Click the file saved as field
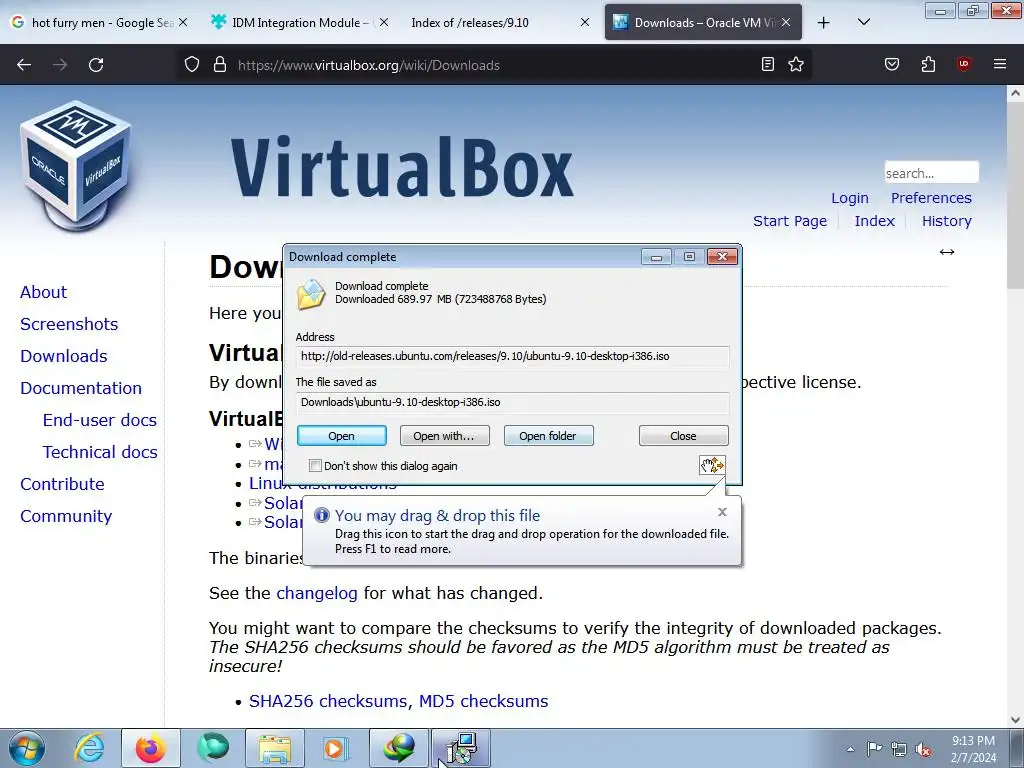Viewport: 1024px width, 768px height. pos(512,402)
